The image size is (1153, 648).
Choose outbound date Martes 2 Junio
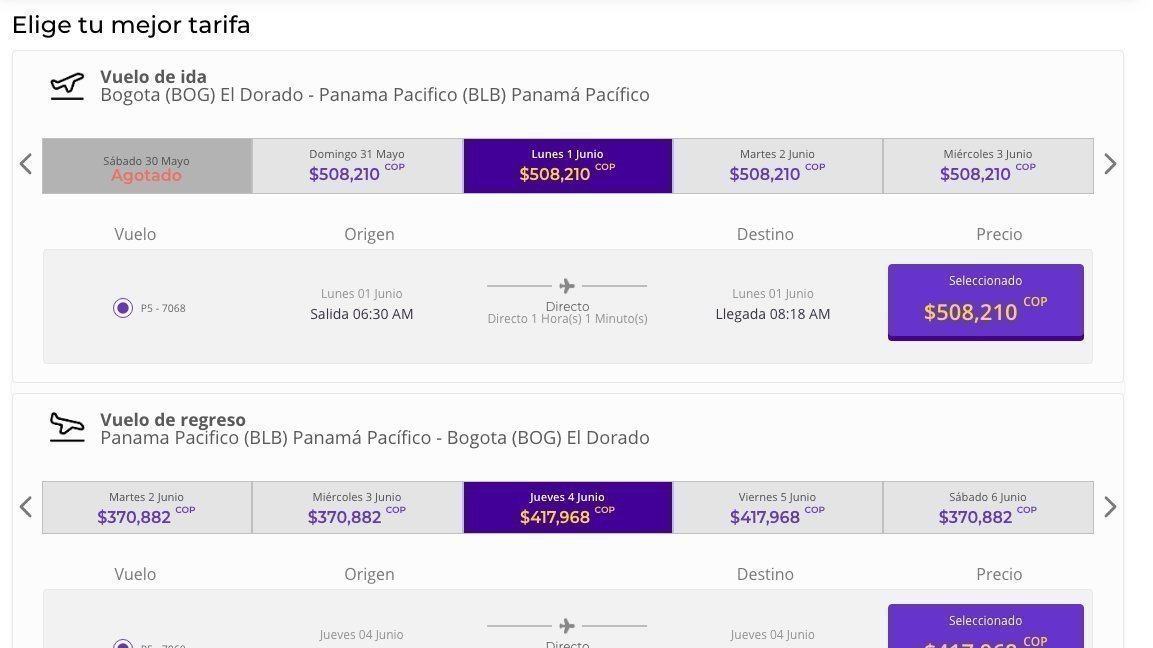point(777,166)
